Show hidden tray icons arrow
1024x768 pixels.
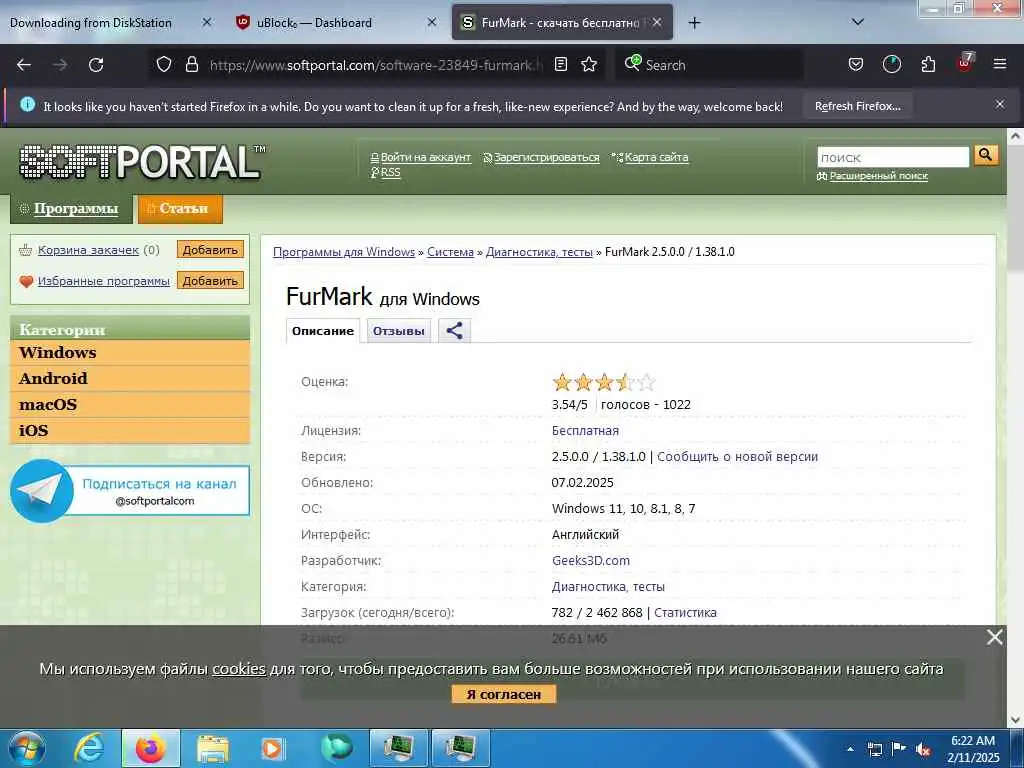[x=850, y=749]
